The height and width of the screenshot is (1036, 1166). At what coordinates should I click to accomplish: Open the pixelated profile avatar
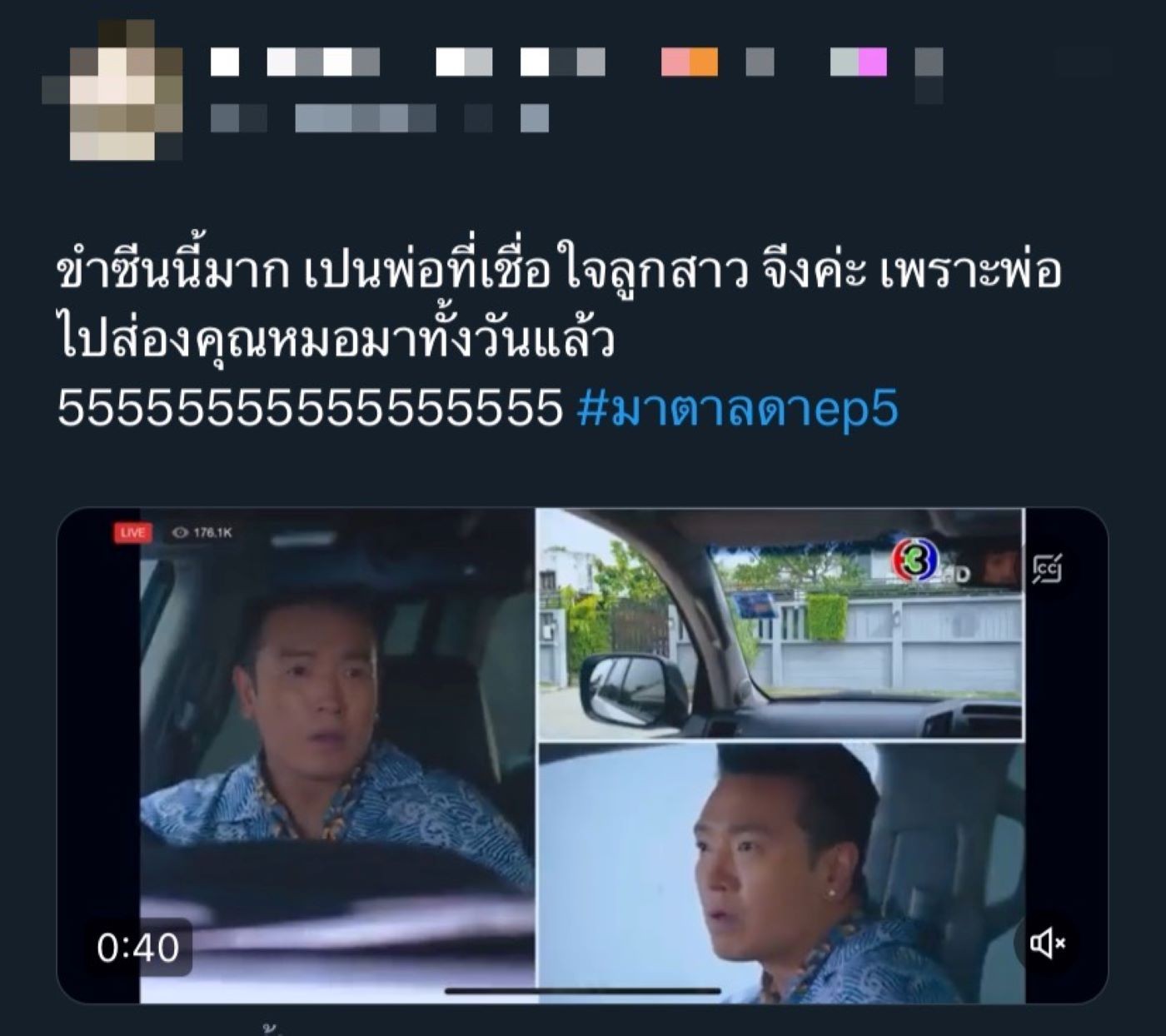[113, 90]
